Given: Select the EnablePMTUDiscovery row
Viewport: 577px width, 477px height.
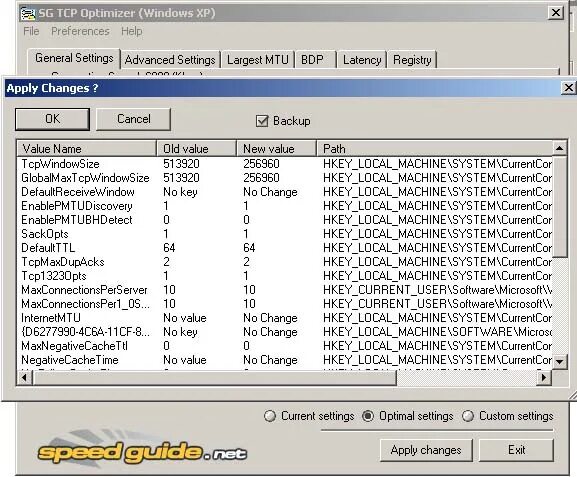Looking at the screenshot, I should point(284,206).
